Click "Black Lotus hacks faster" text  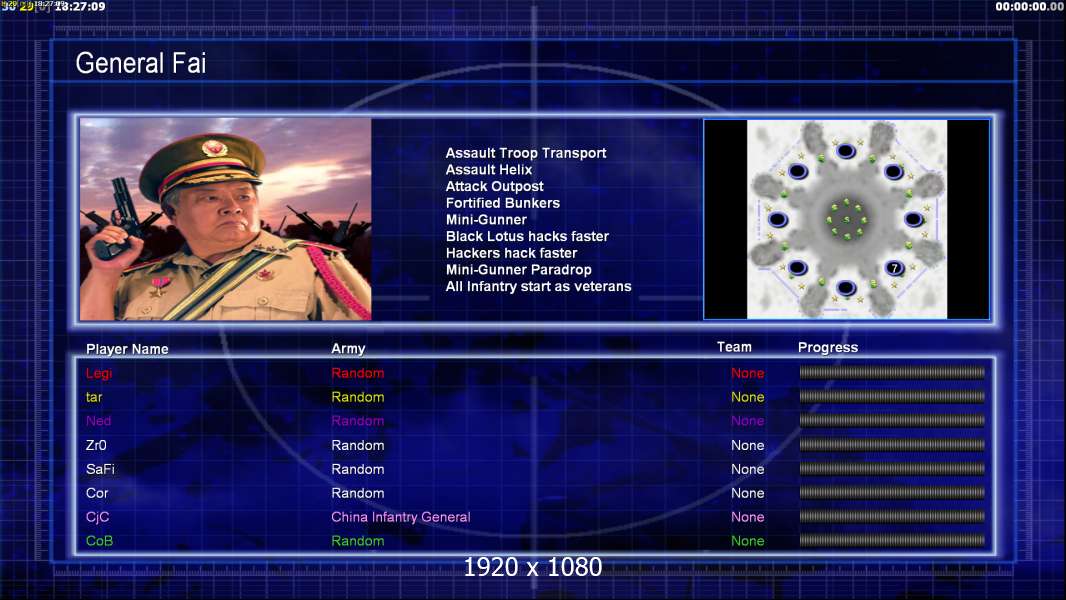click(527, 236)
